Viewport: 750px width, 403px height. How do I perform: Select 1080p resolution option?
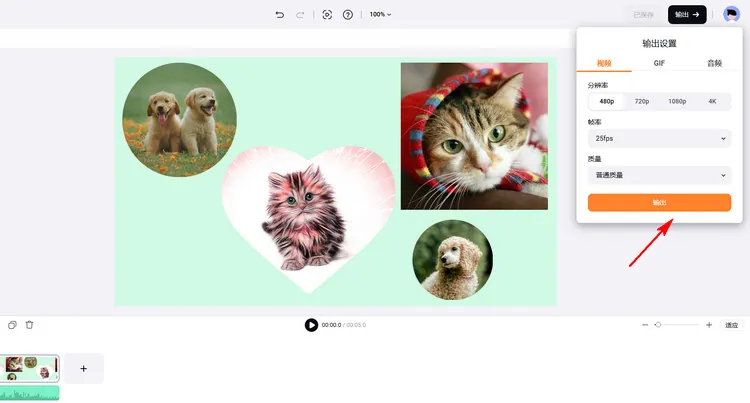[677, 102]
